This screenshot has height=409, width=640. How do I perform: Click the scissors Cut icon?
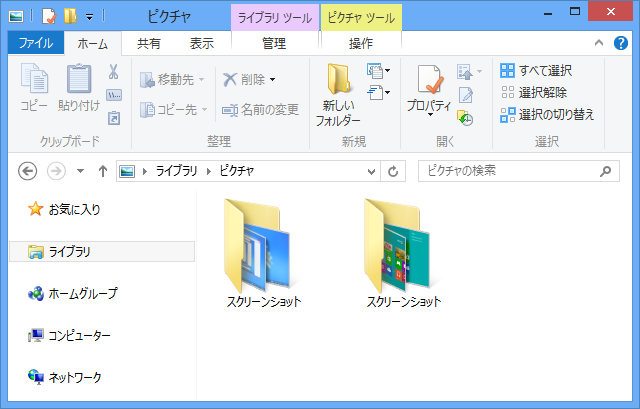coord(113,71)
